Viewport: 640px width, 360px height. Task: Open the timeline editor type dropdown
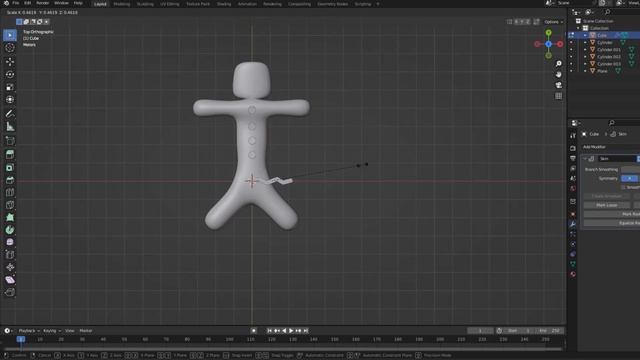(x=8, y=331)
